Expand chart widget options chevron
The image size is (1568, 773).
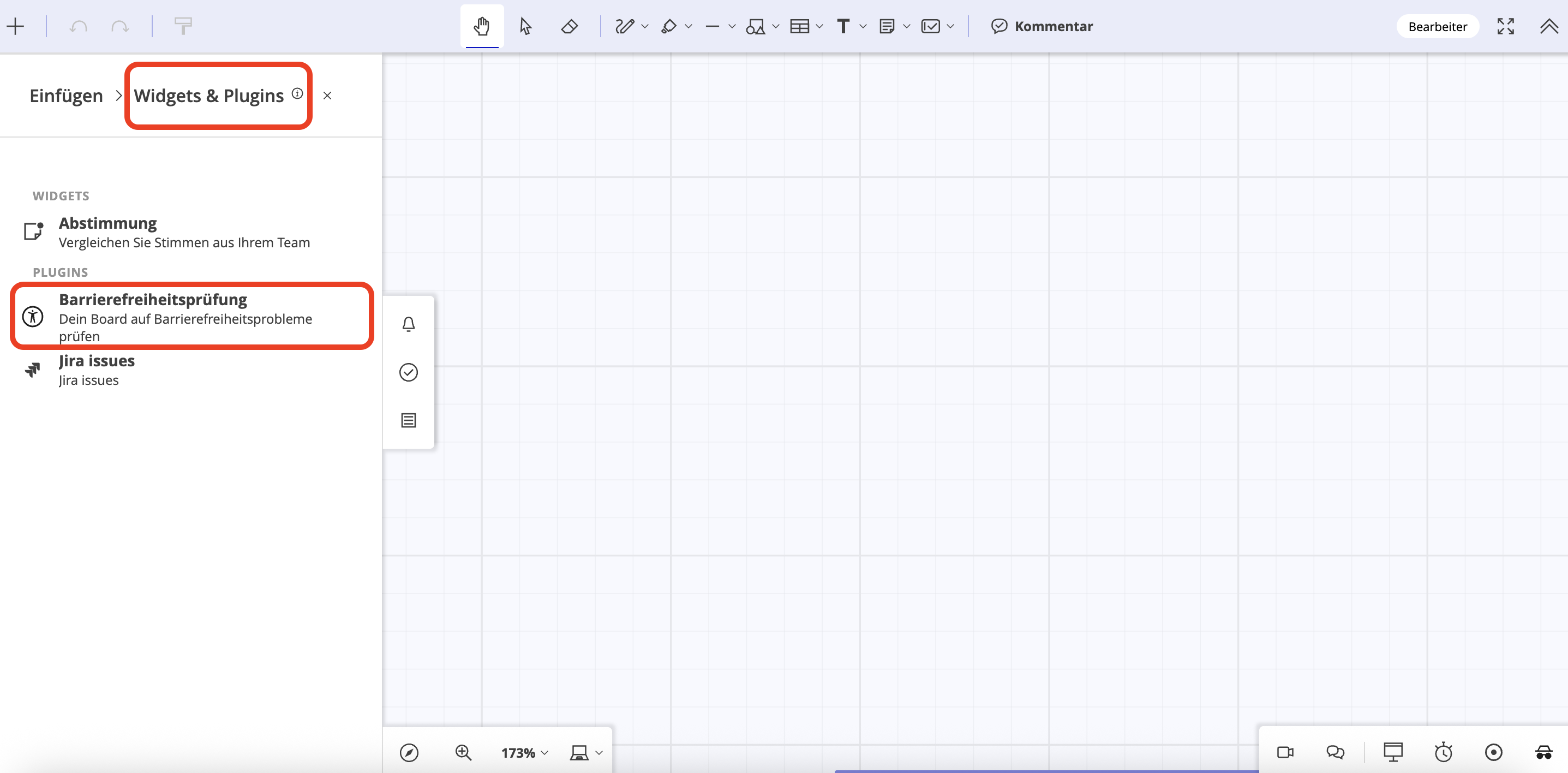pyautogui.click(x=951, y=26)
